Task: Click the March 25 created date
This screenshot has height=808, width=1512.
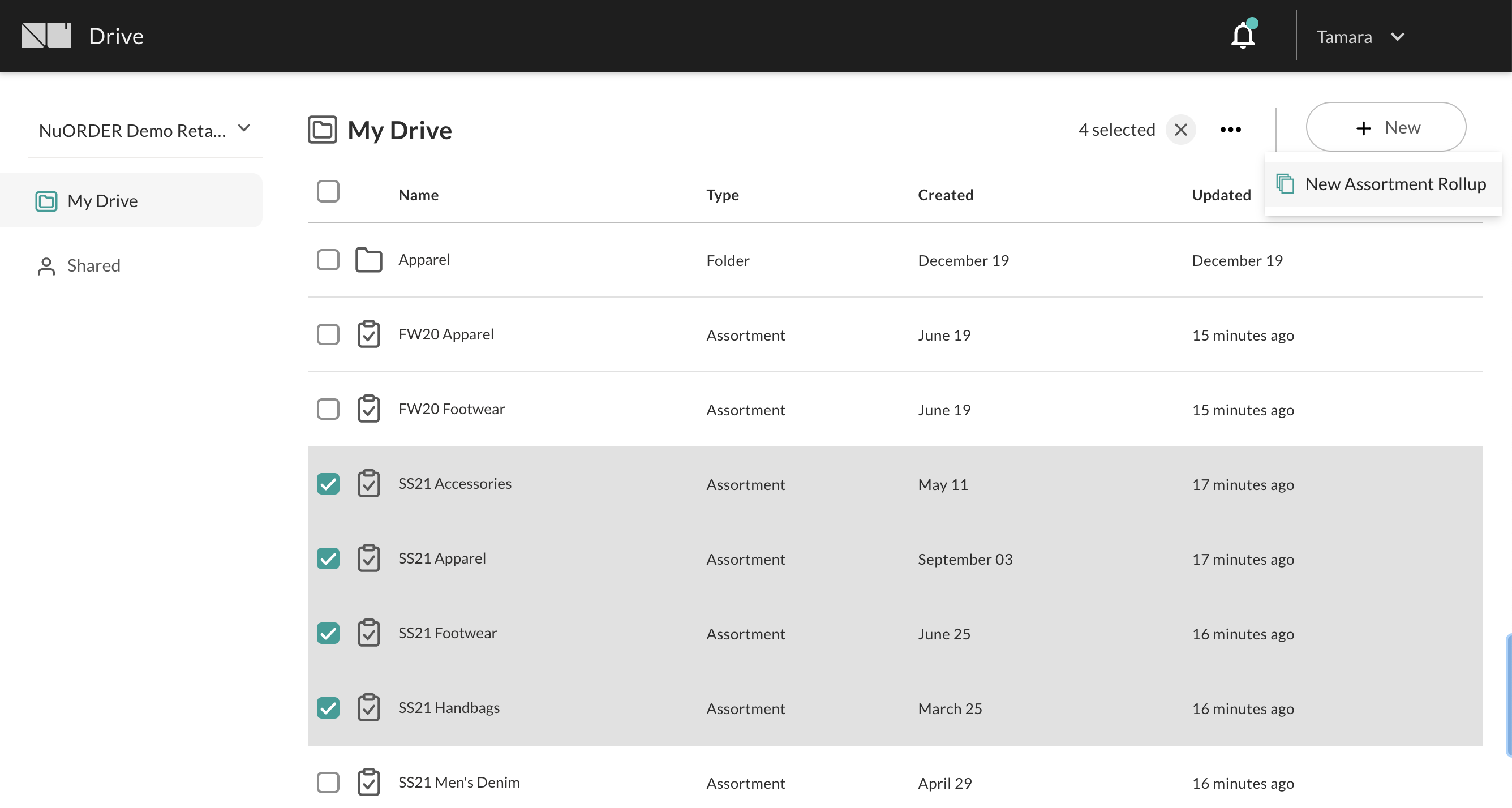Action: click(950, 709)
